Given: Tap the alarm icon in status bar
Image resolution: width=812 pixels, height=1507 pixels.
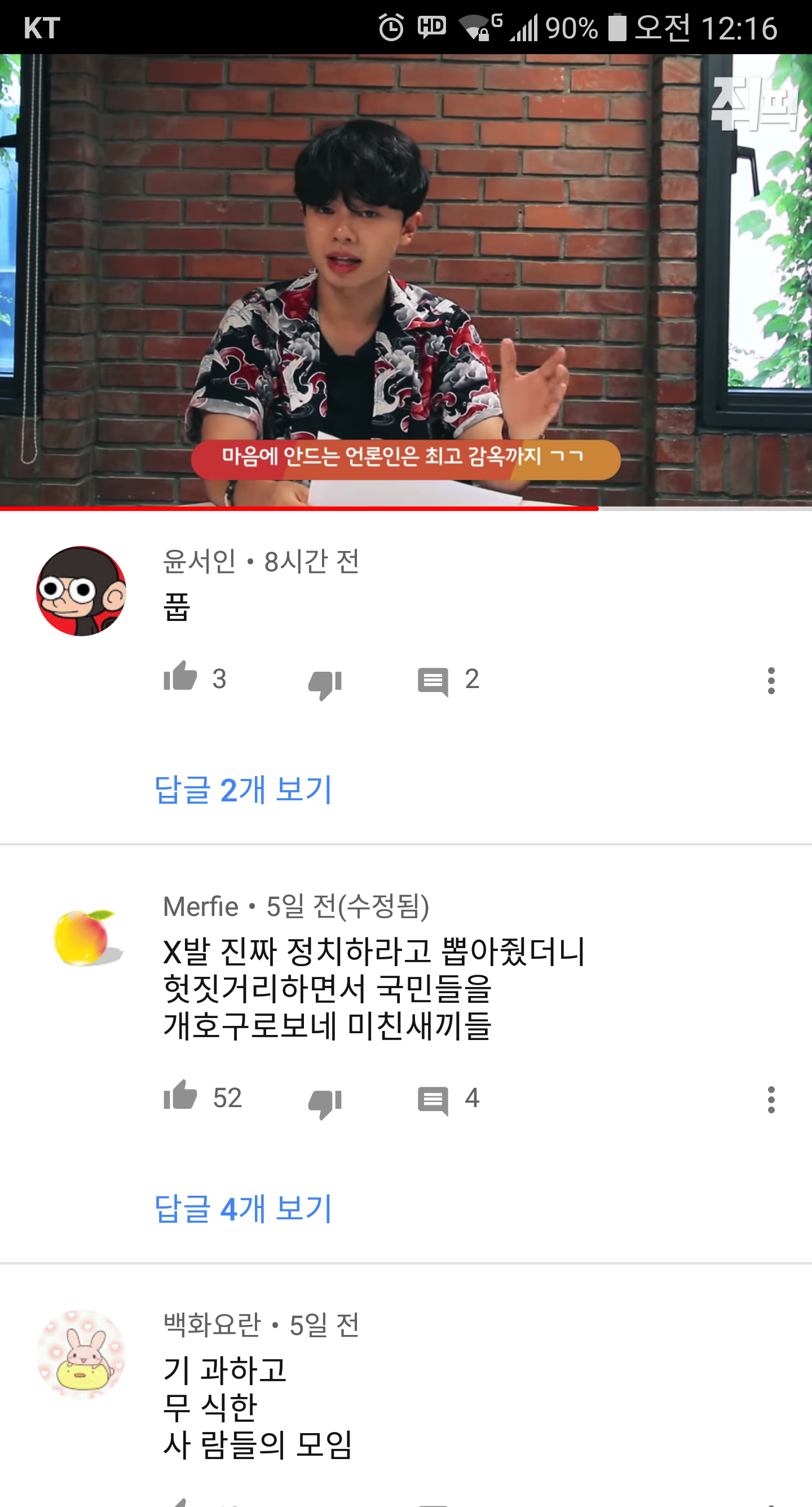Looking at the screenshot, I should coord(391,28).
